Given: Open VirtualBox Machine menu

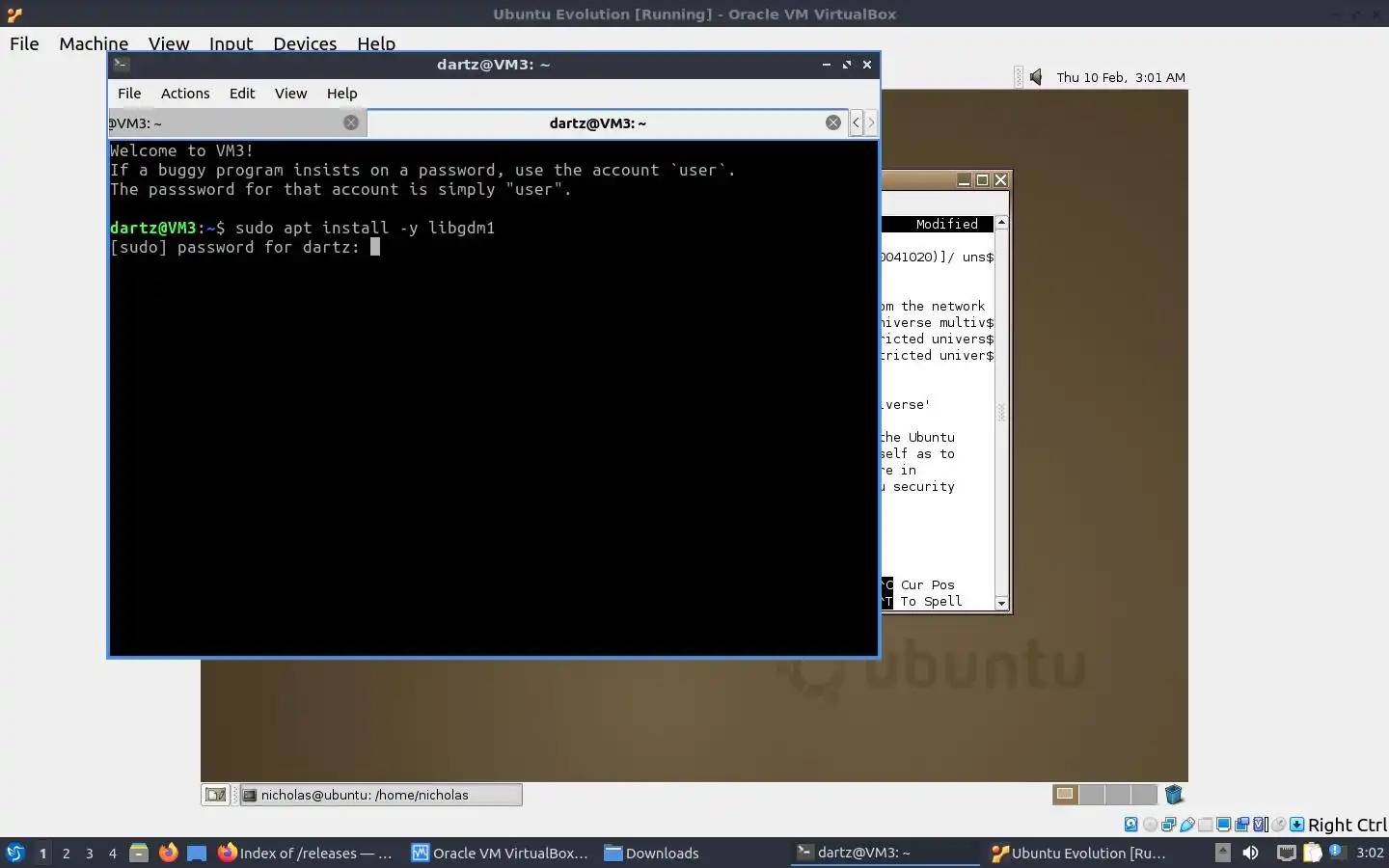Looking at the screenshot, I should [94, 43].
